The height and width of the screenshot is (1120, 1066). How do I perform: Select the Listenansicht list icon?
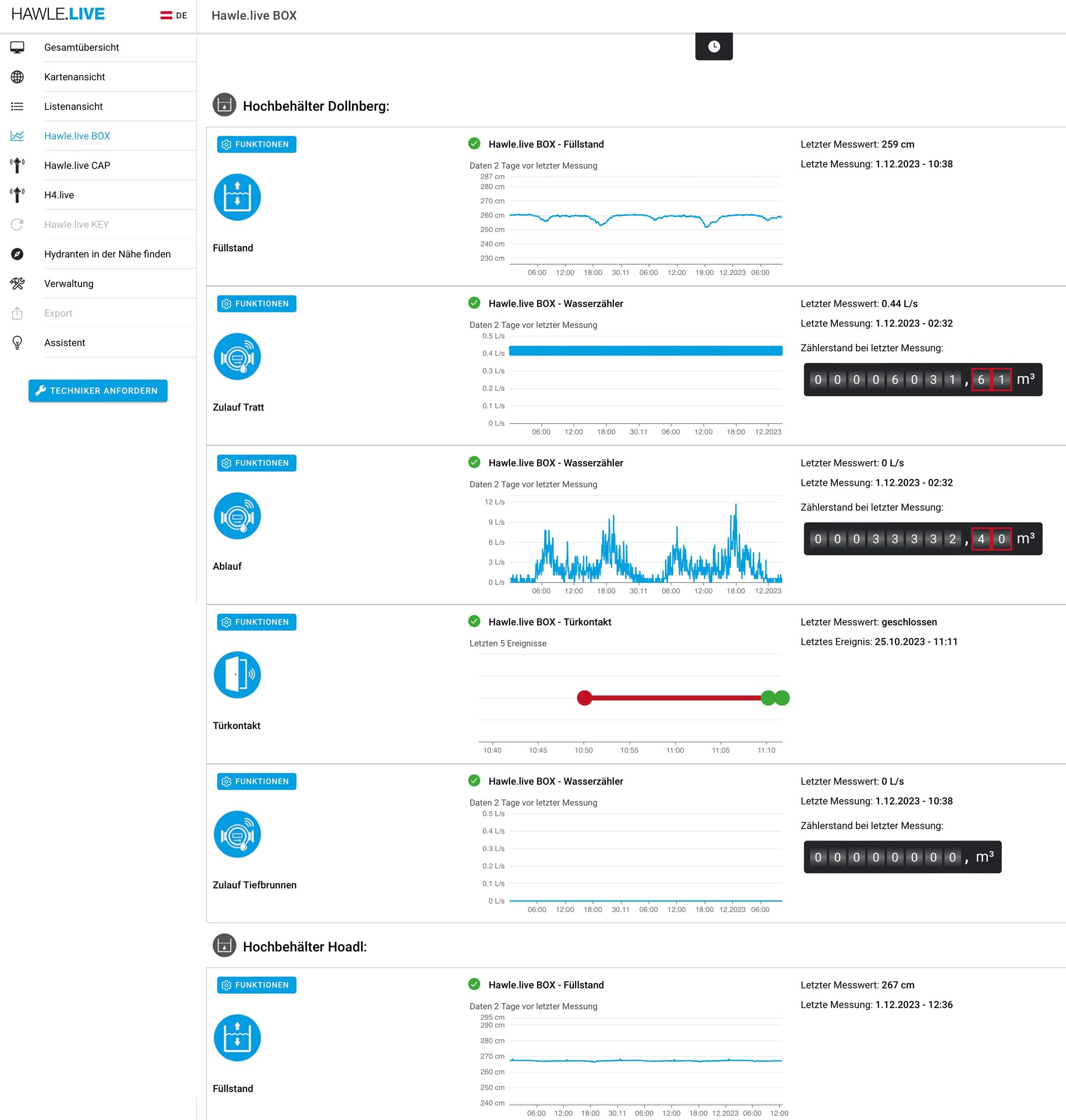(x=18, y=106)
